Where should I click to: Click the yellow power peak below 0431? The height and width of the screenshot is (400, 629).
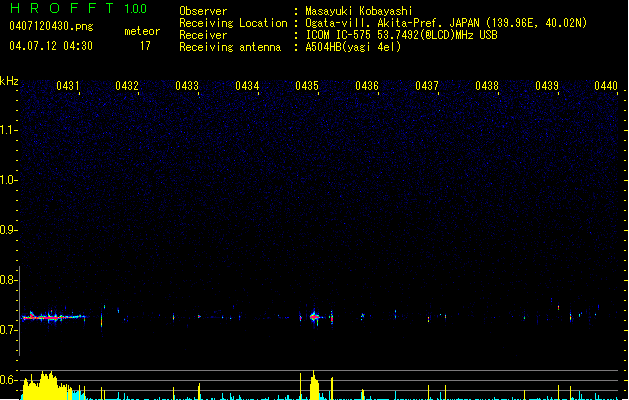coord(48,385)
